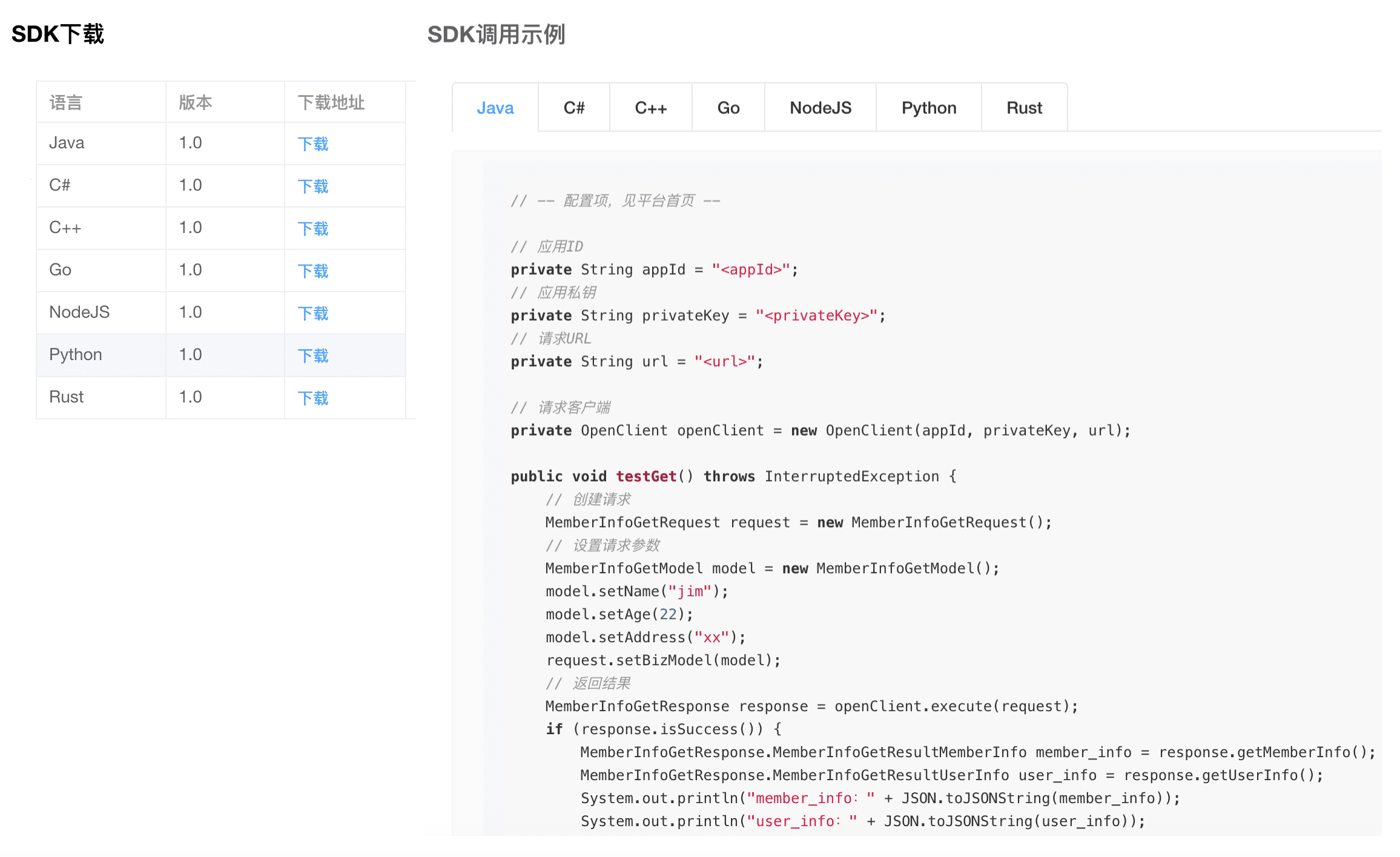Image resolution: width=1400 pixels, height=857 pixels.
Task: View the Rust example tab
Action: coord(1024,108)
